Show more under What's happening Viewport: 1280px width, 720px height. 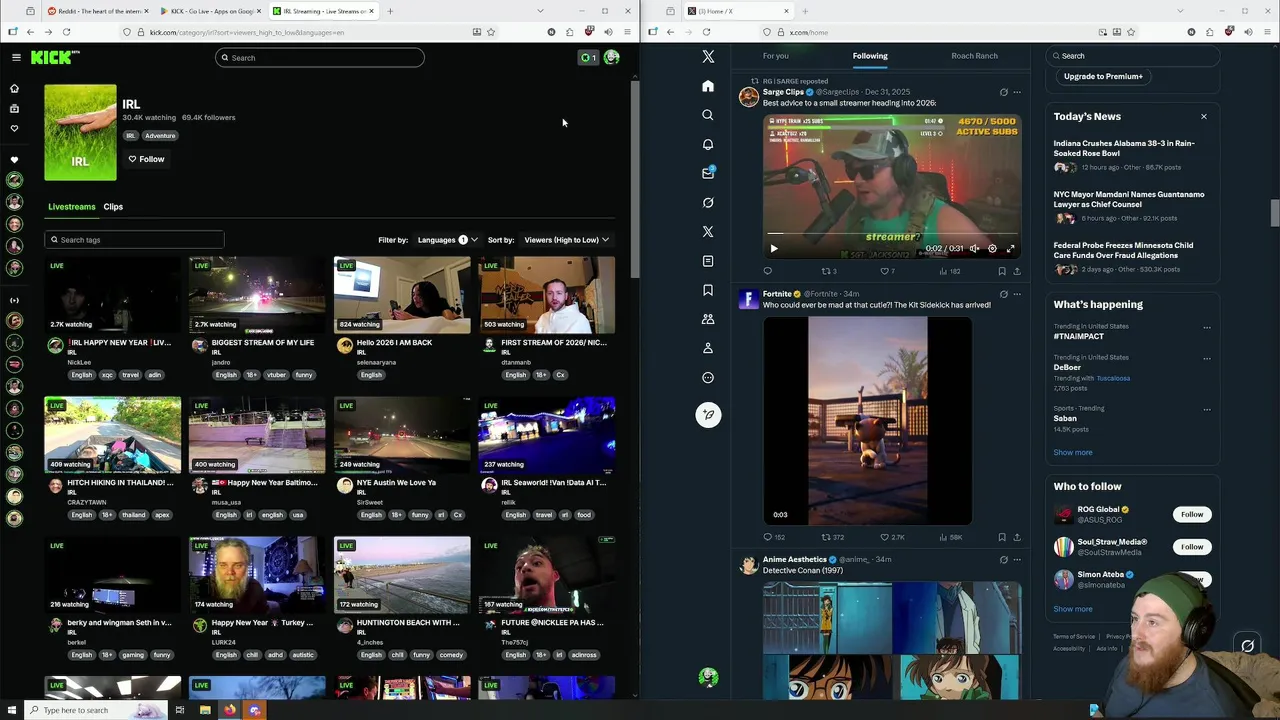(1072, 452)
